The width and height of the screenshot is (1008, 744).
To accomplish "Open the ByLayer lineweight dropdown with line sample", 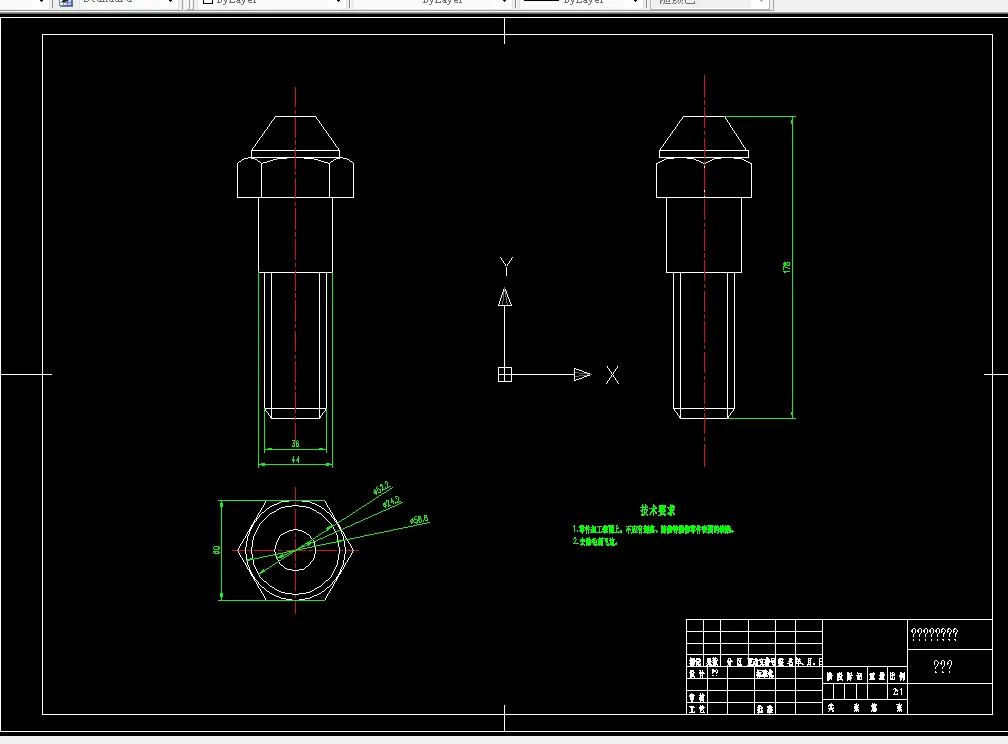I will point(580,3).
